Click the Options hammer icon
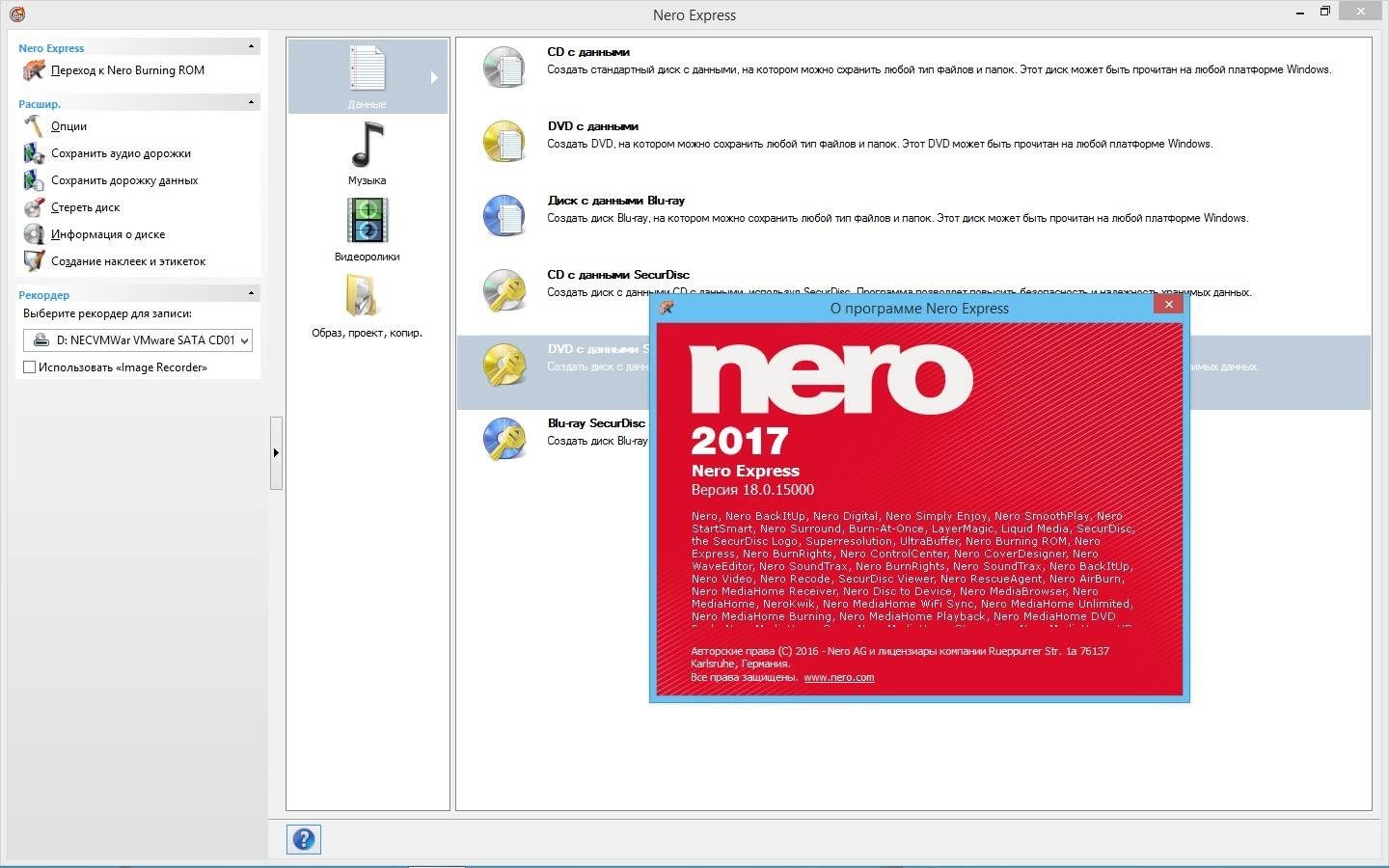 [x=34, y=126]
